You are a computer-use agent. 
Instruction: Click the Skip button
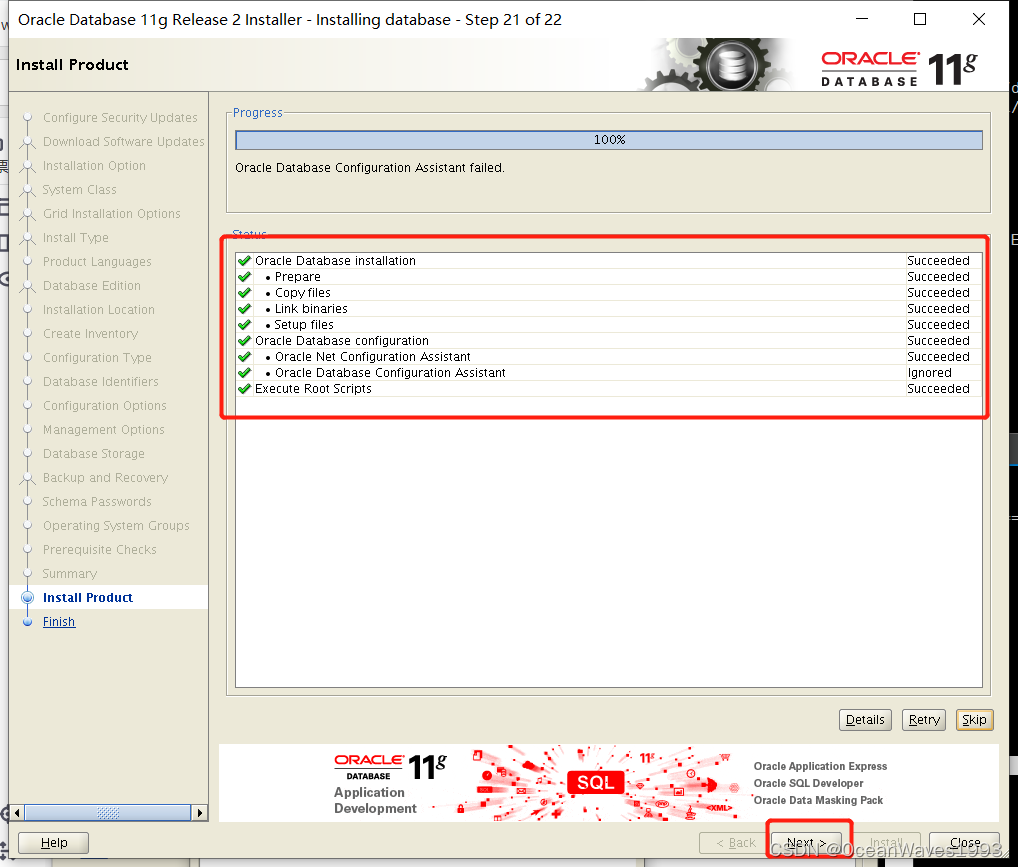pos(974,720)
